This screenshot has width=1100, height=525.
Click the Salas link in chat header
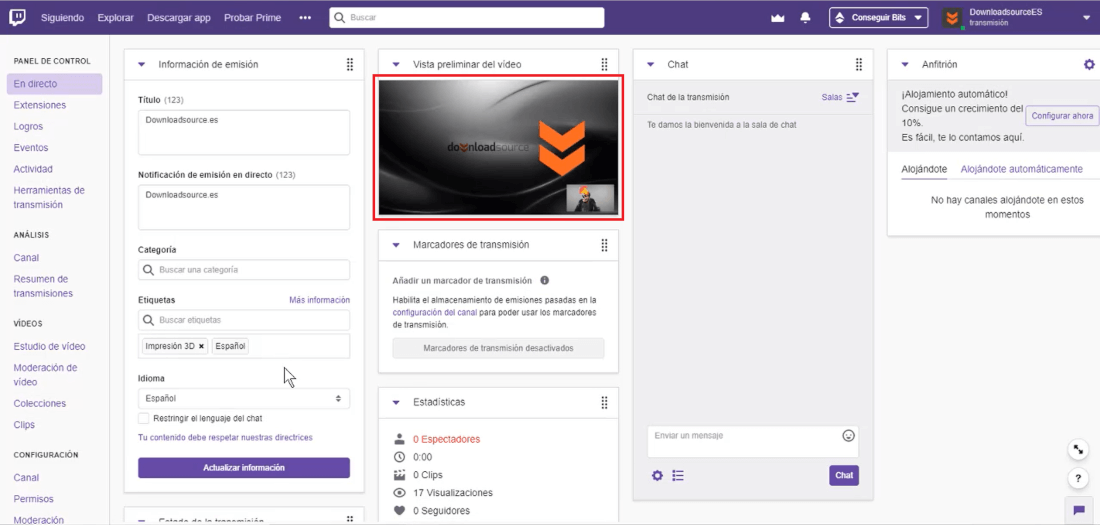coord(831,98)
